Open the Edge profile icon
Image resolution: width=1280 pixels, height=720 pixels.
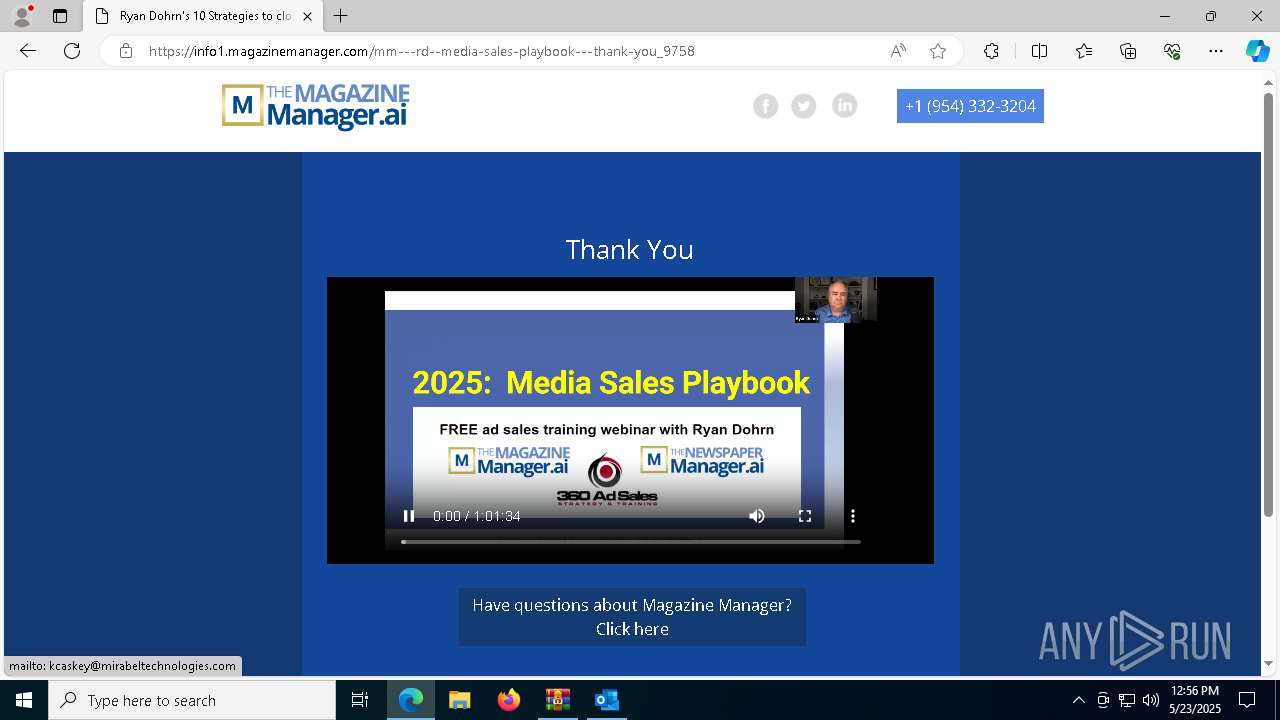pyautogui.click(x=21, y=16)
